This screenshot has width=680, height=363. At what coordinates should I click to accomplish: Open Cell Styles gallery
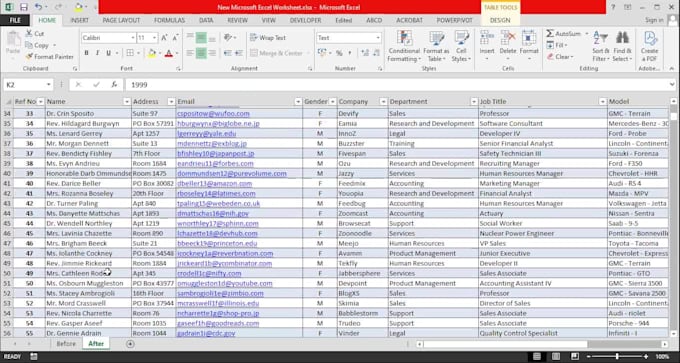461,46
